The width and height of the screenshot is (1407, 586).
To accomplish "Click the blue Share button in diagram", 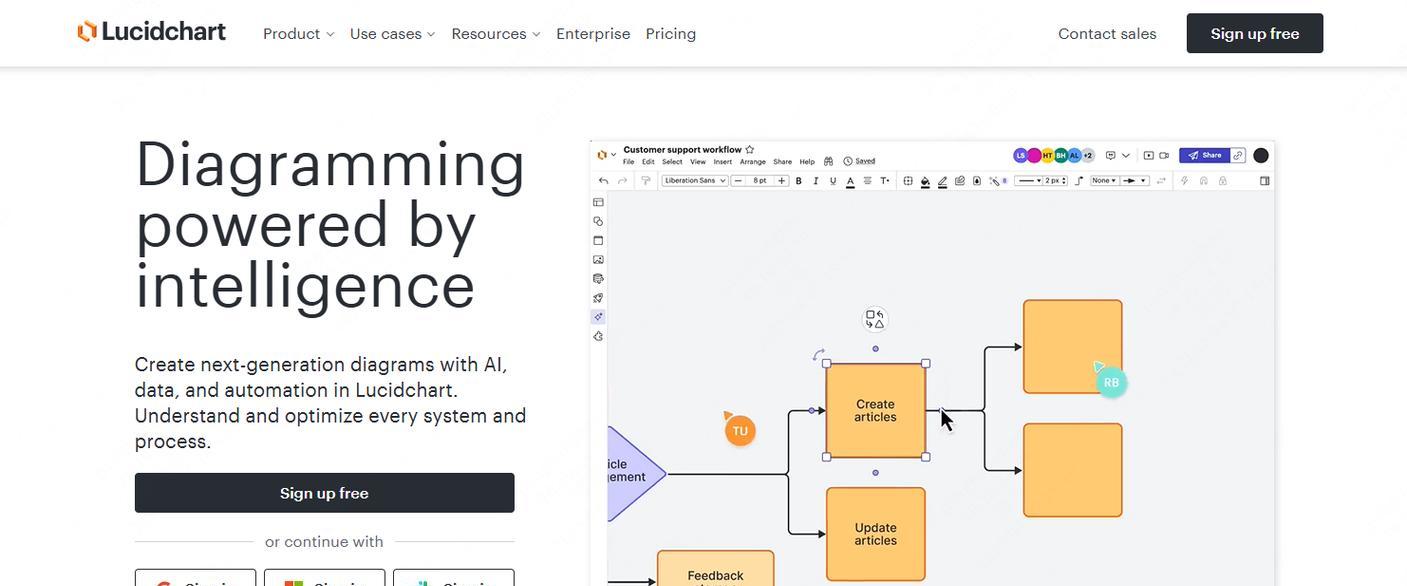I will click(1205, 155).
